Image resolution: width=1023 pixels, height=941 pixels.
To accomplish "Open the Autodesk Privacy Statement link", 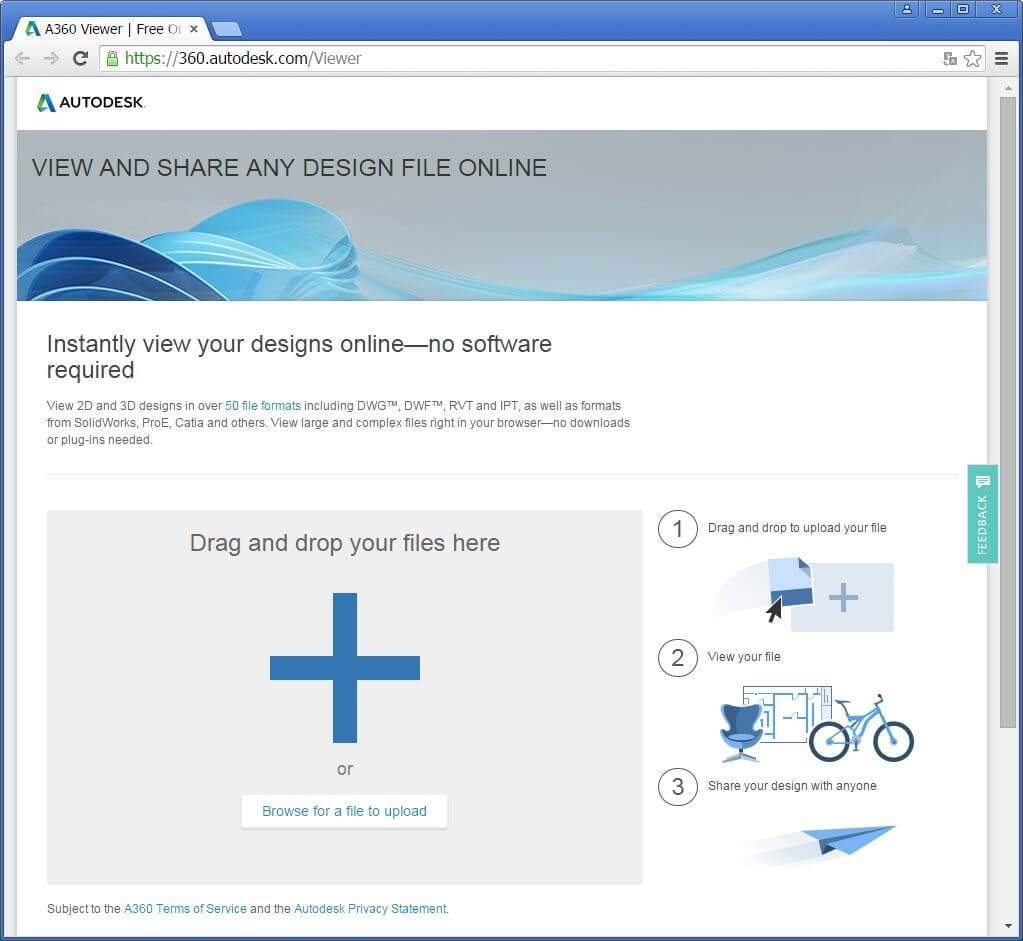I will pyautogui.click(x=371, y=909).
